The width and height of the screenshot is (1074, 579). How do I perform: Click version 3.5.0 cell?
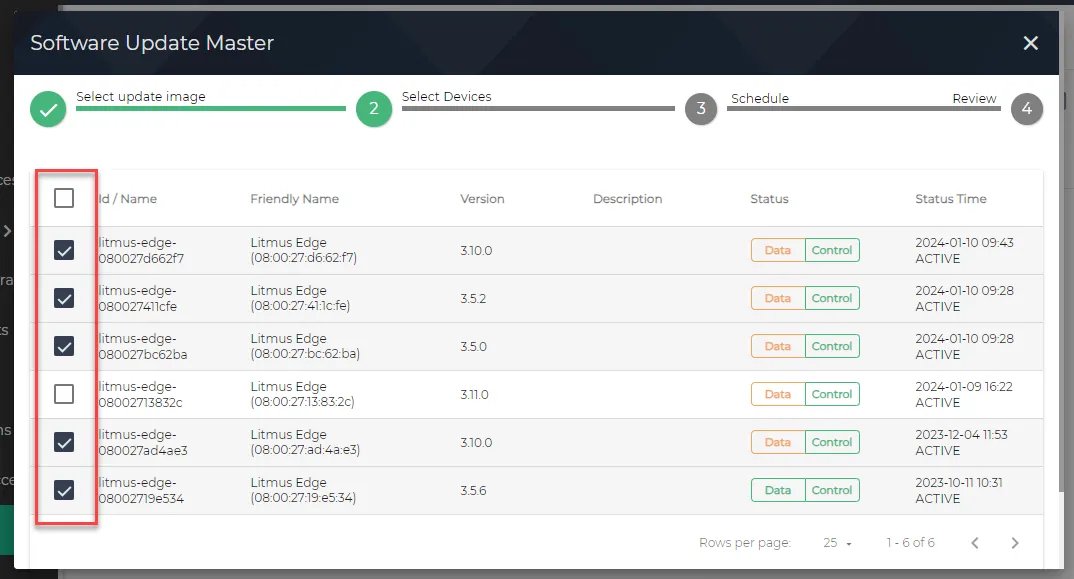473,347
